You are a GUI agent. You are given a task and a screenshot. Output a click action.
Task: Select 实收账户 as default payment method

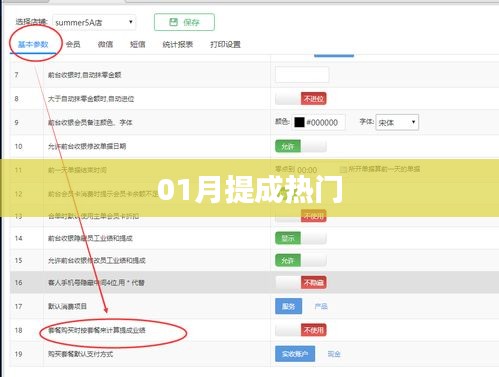295,354
